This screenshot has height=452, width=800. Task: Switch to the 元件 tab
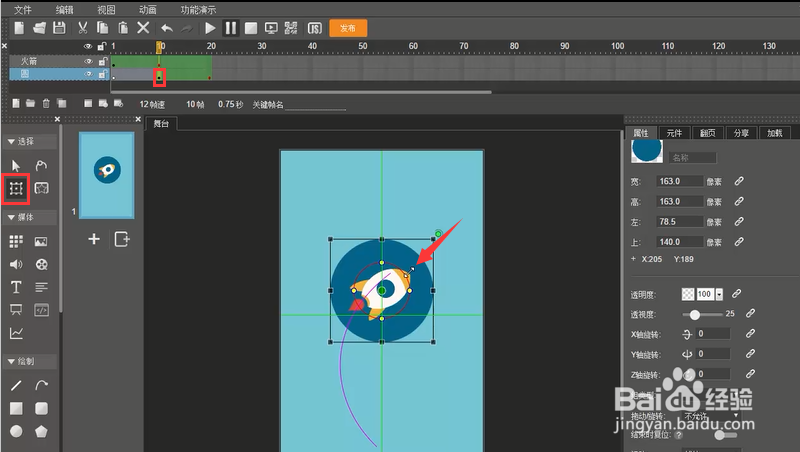(674, 133)
